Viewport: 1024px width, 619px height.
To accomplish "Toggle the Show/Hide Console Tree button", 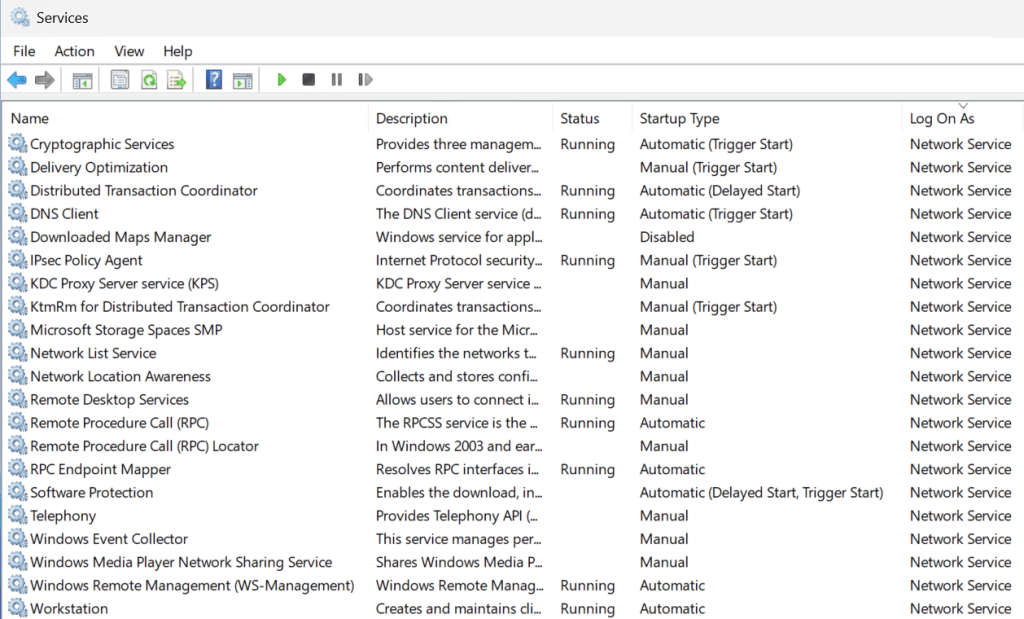I will click(83, 80).
